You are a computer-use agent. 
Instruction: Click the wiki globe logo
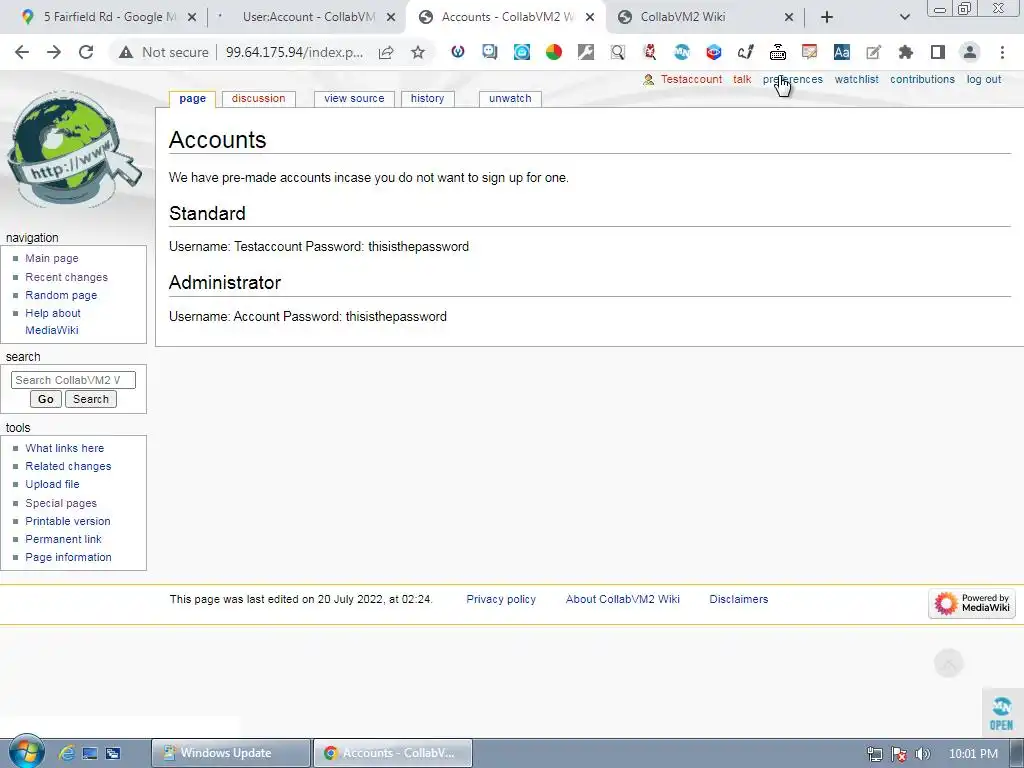click(x=72, y=150)
